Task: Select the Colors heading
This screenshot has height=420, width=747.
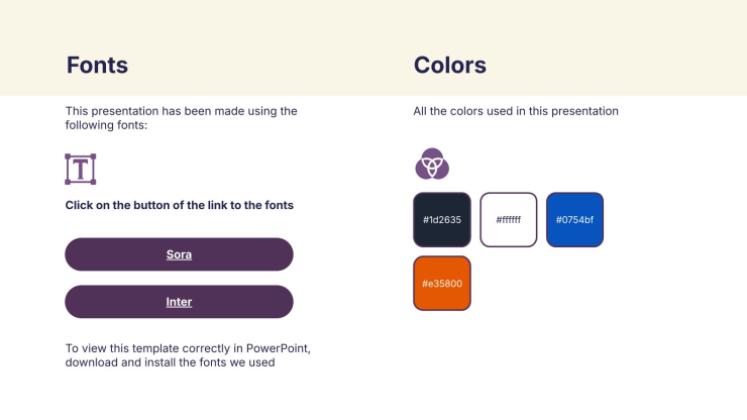Action: point(450,65)
